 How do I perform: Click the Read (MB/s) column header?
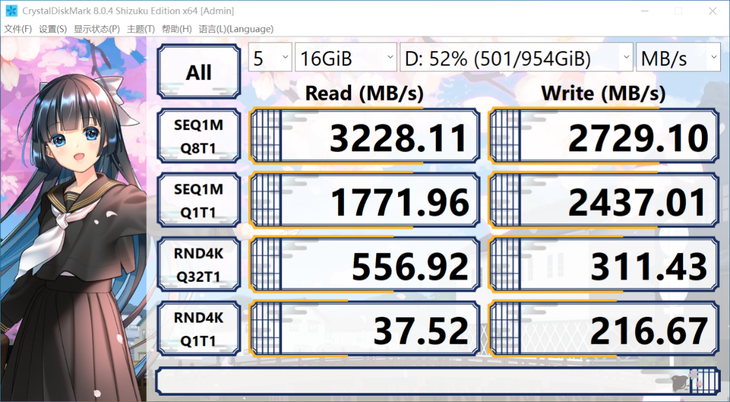coord(364,93)
